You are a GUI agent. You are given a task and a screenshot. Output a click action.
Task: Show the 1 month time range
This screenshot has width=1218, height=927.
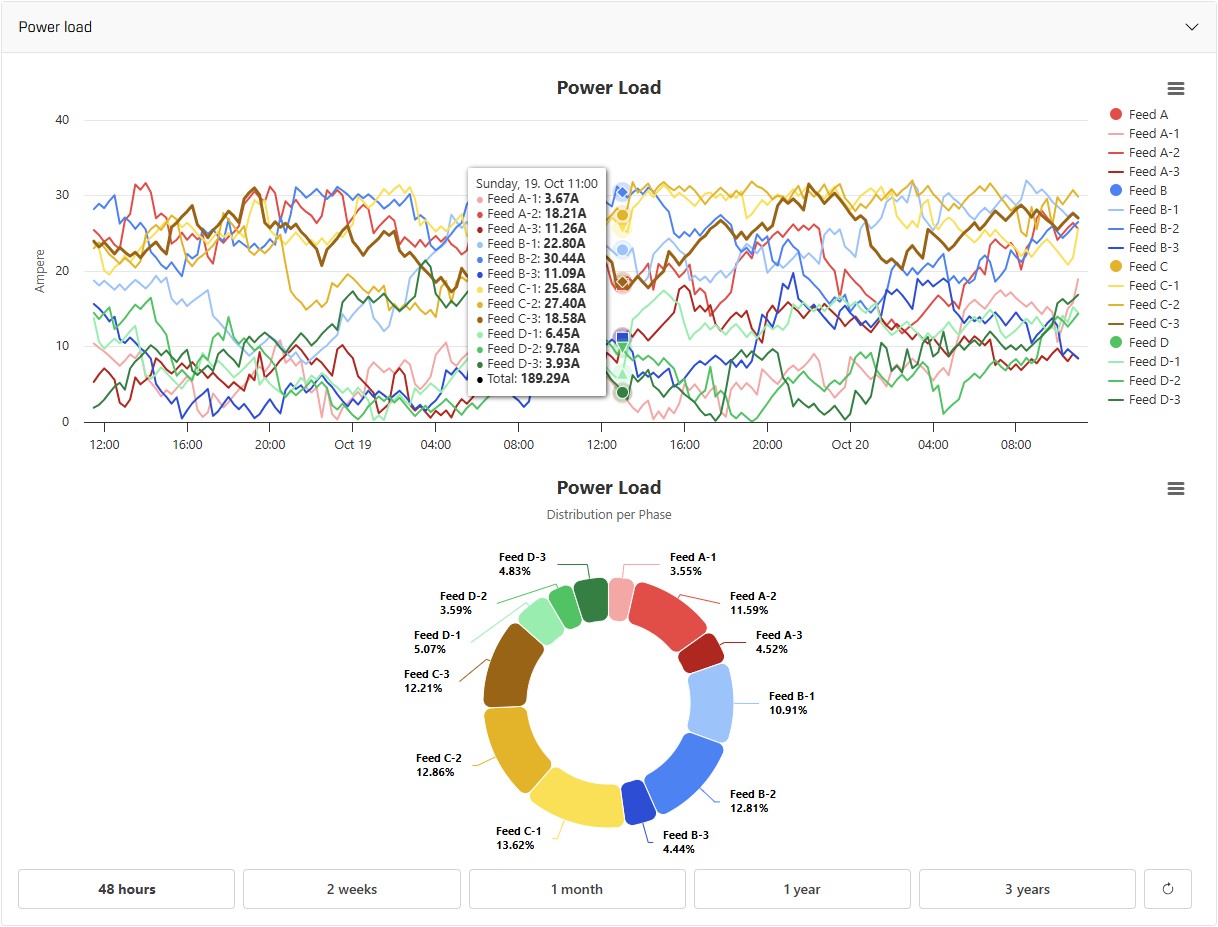point(577,889)
